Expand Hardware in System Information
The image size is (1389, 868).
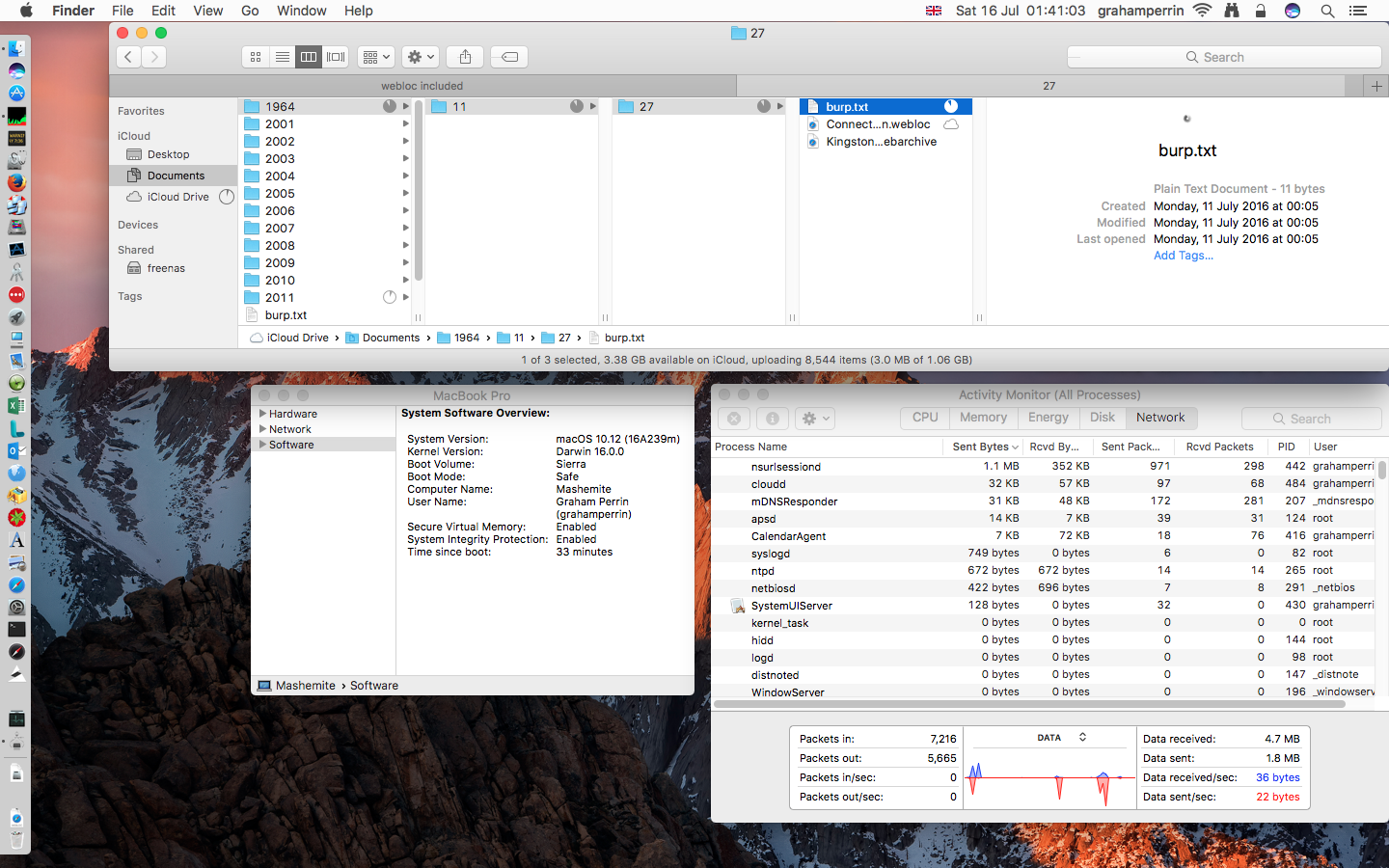point(262,414)
